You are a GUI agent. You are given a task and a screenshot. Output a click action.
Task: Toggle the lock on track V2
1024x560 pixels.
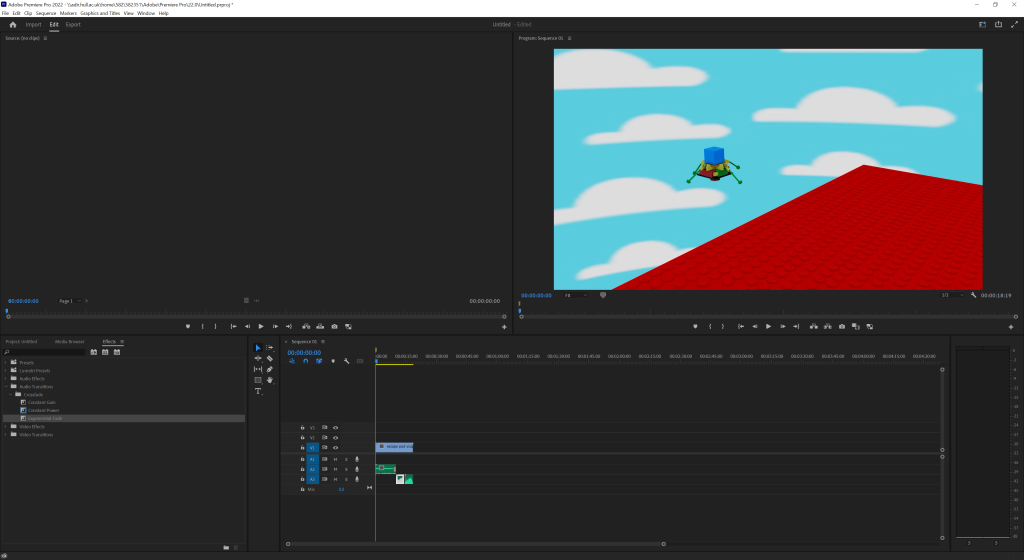pyautogui.click(x=302, y=437)
